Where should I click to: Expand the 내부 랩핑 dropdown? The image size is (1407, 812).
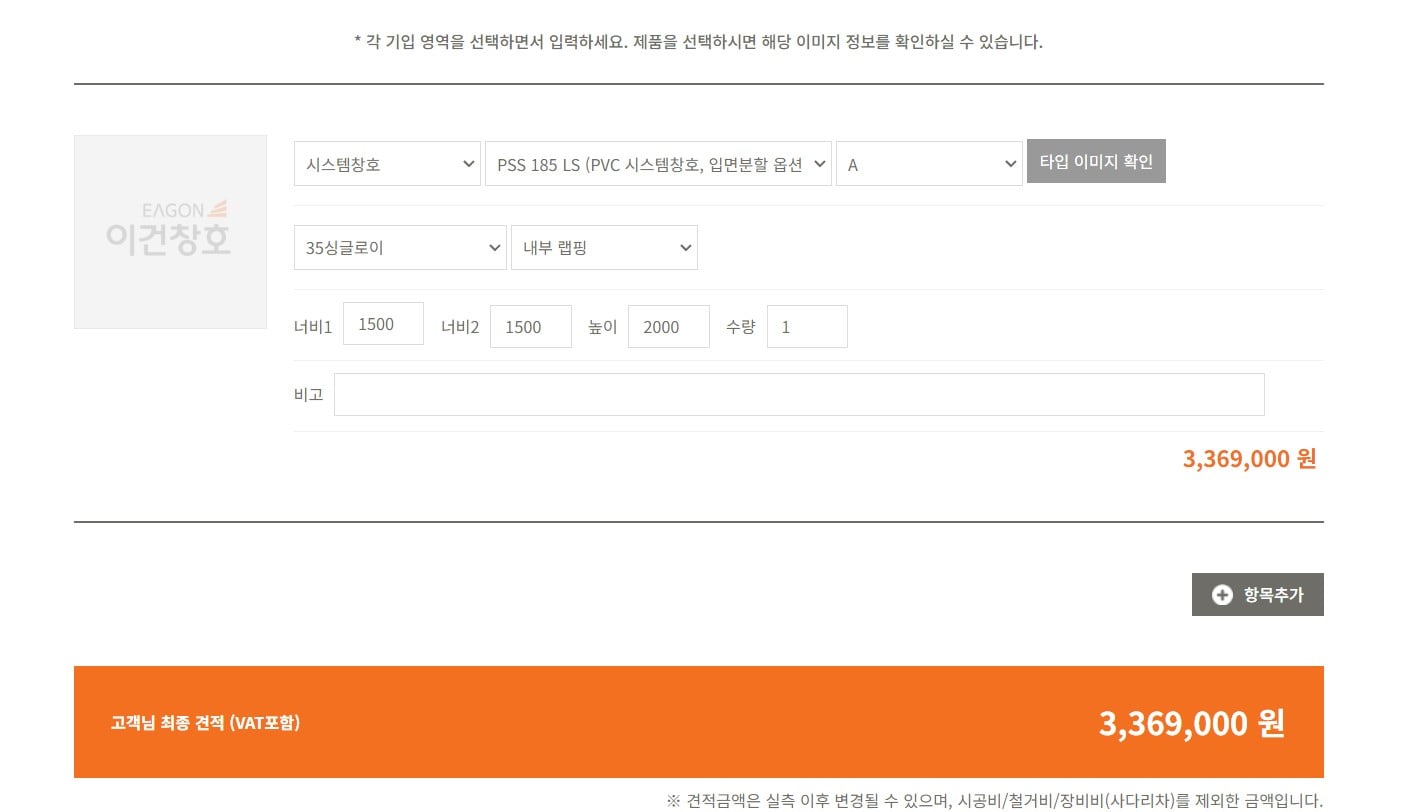click(604, 247)
